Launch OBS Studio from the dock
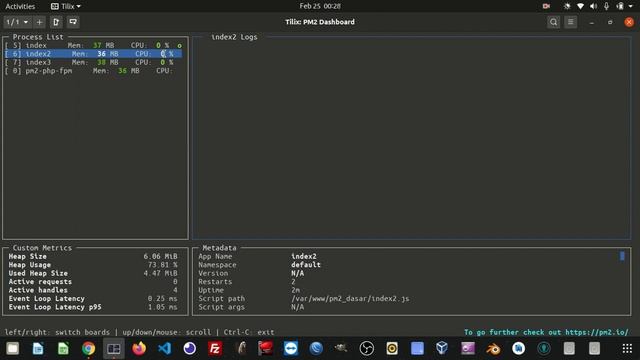The height and width of the screenshot is (360, 640). point(367,349)
